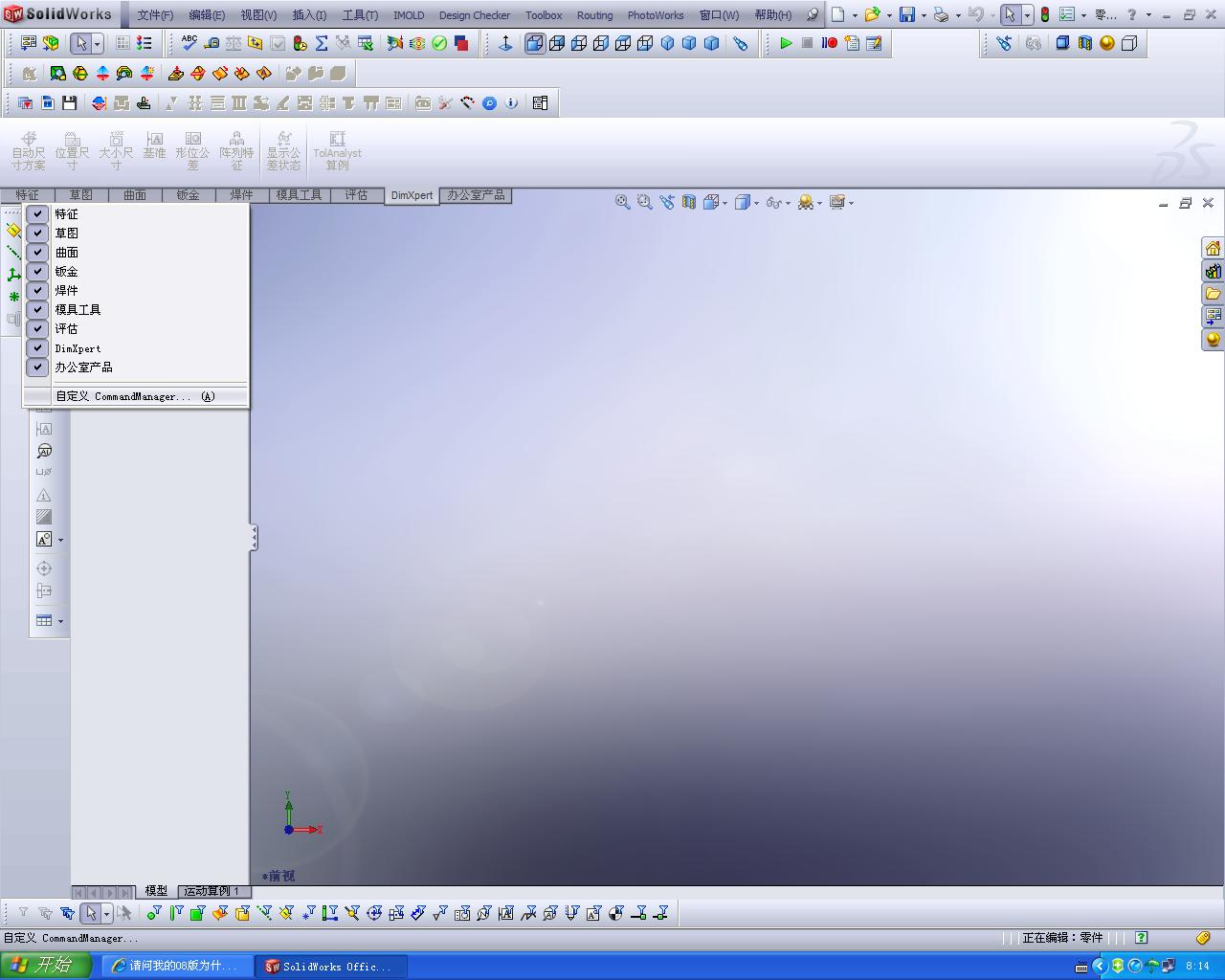1225x980 pixels.
Task: Click the gold sphere icon in the task pane
Action: point(1213,340)
